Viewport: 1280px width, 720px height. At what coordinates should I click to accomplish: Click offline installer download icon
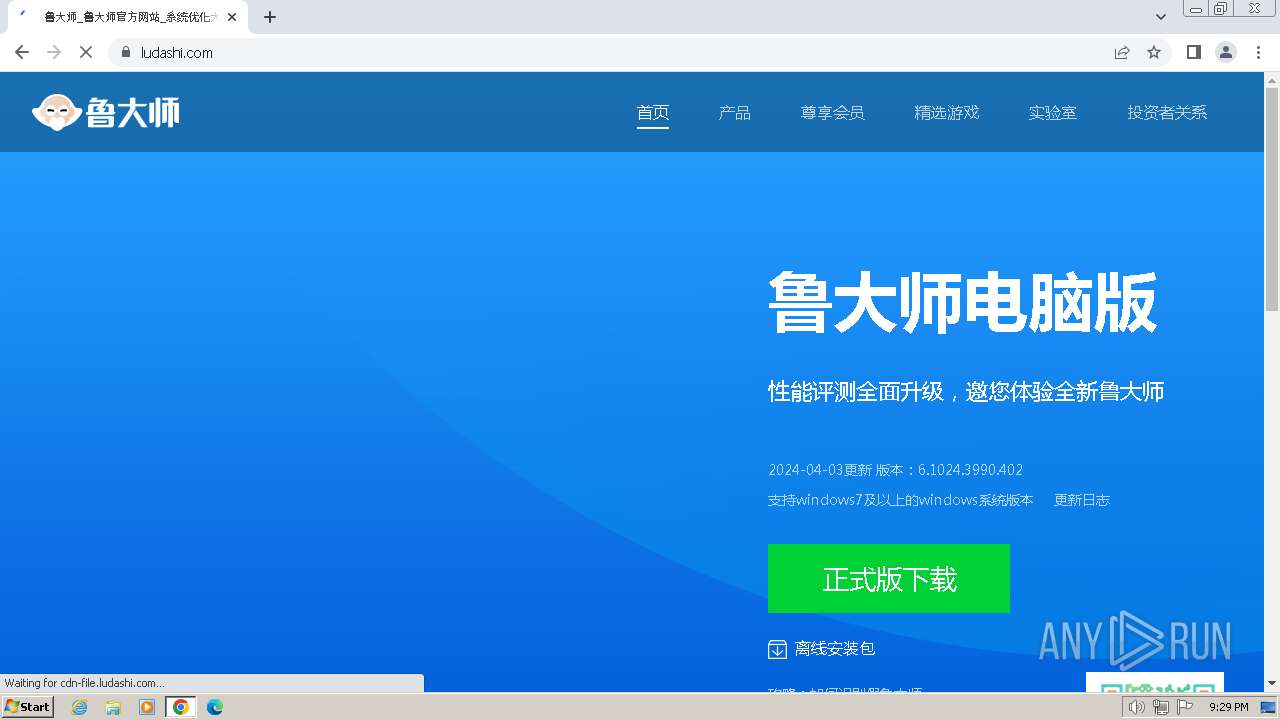click(777, 649)
